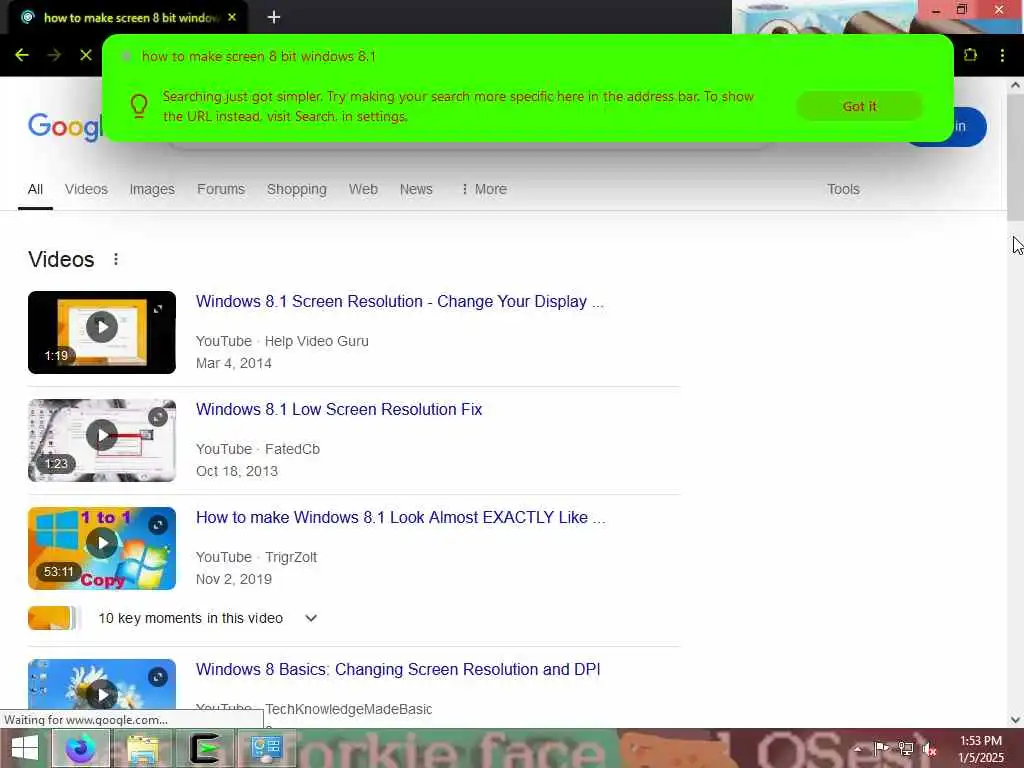Click the network tray icon

[906, 748]
